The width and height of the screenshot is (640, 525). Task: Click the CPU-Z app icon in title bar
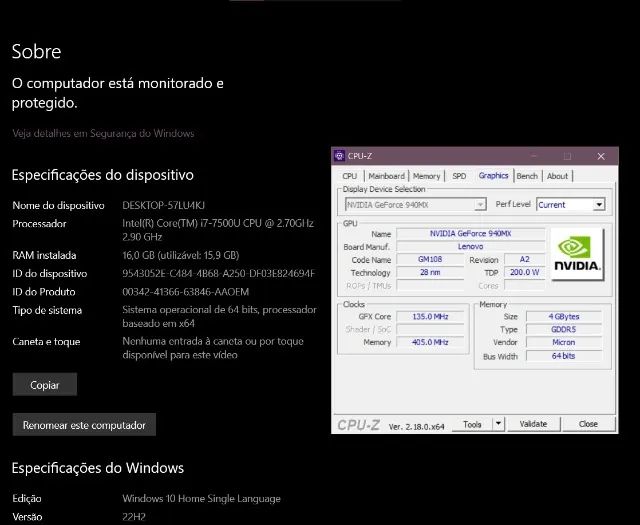(340, 156)
